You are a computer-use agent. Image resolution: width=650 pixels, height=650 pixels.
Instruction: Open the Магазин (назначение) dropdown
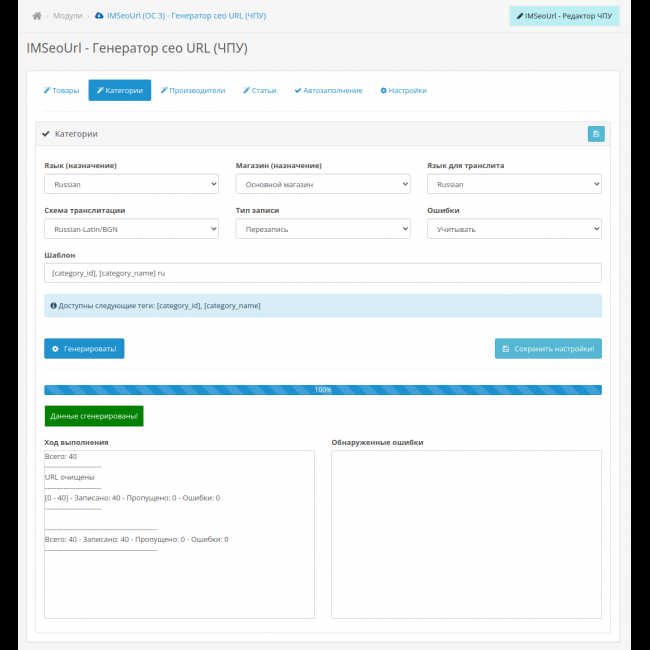point(323,184)
